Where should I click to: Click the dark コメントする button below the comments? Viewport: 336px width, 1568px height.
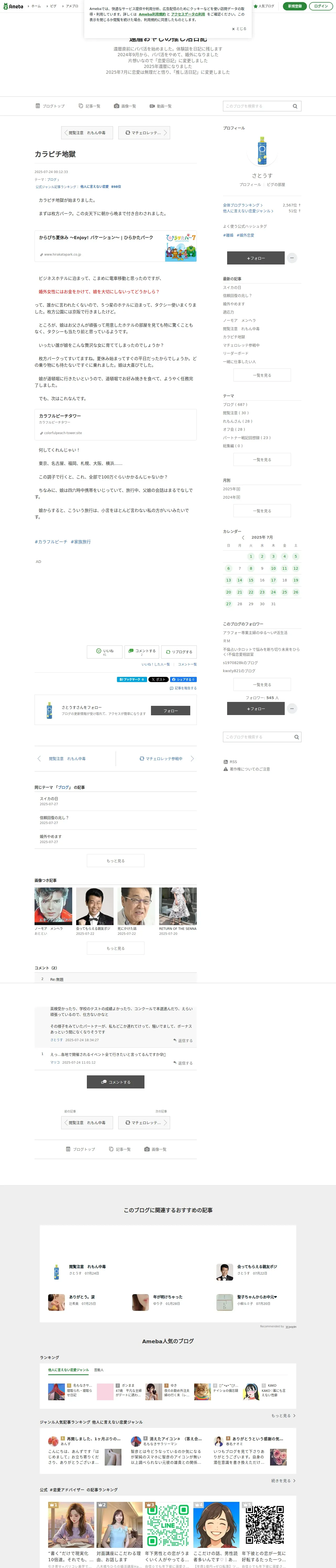tap(115, 1082)
